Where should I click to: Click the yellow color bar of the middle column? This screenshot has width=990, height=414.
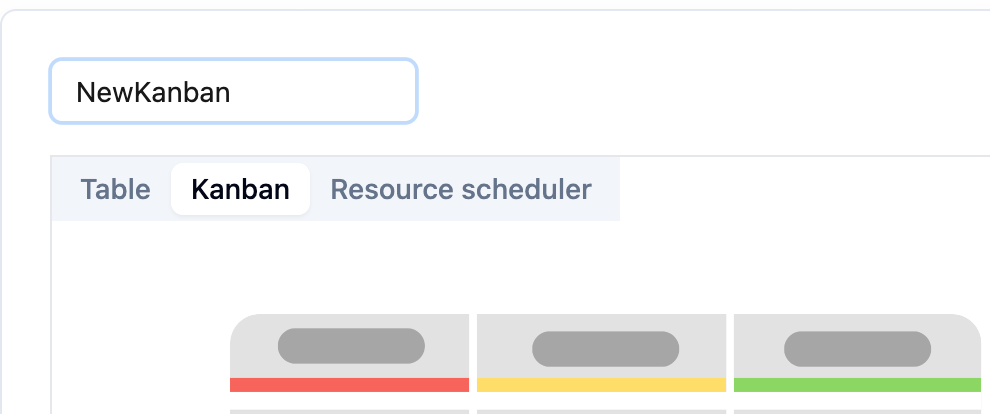pyautogui.click(x=601, y=385)
